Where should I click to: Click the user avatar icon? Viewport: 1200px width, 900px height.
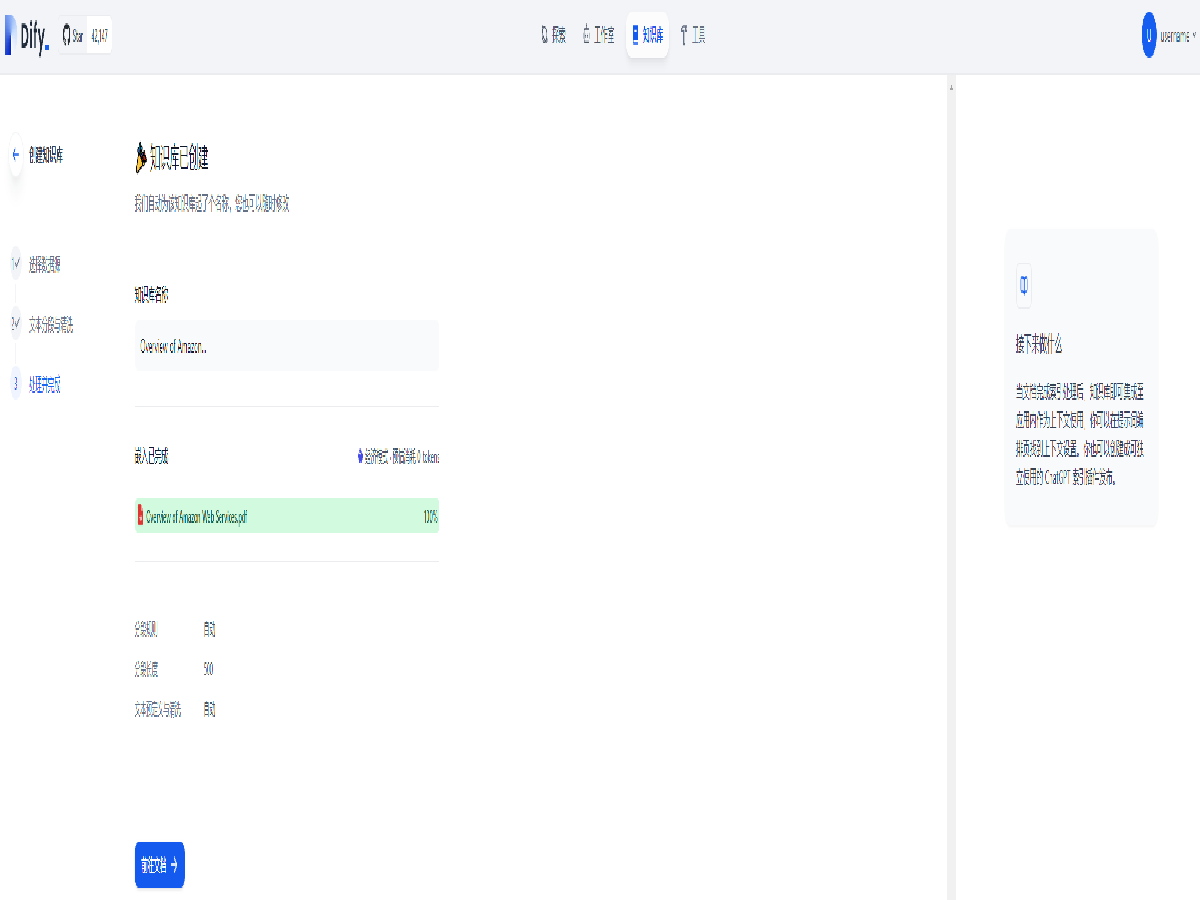point(1149,36)
